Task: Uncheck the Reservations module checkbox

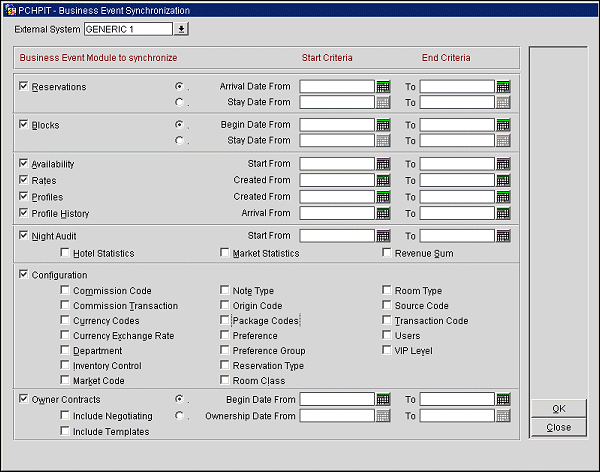Action: point(24,87)
